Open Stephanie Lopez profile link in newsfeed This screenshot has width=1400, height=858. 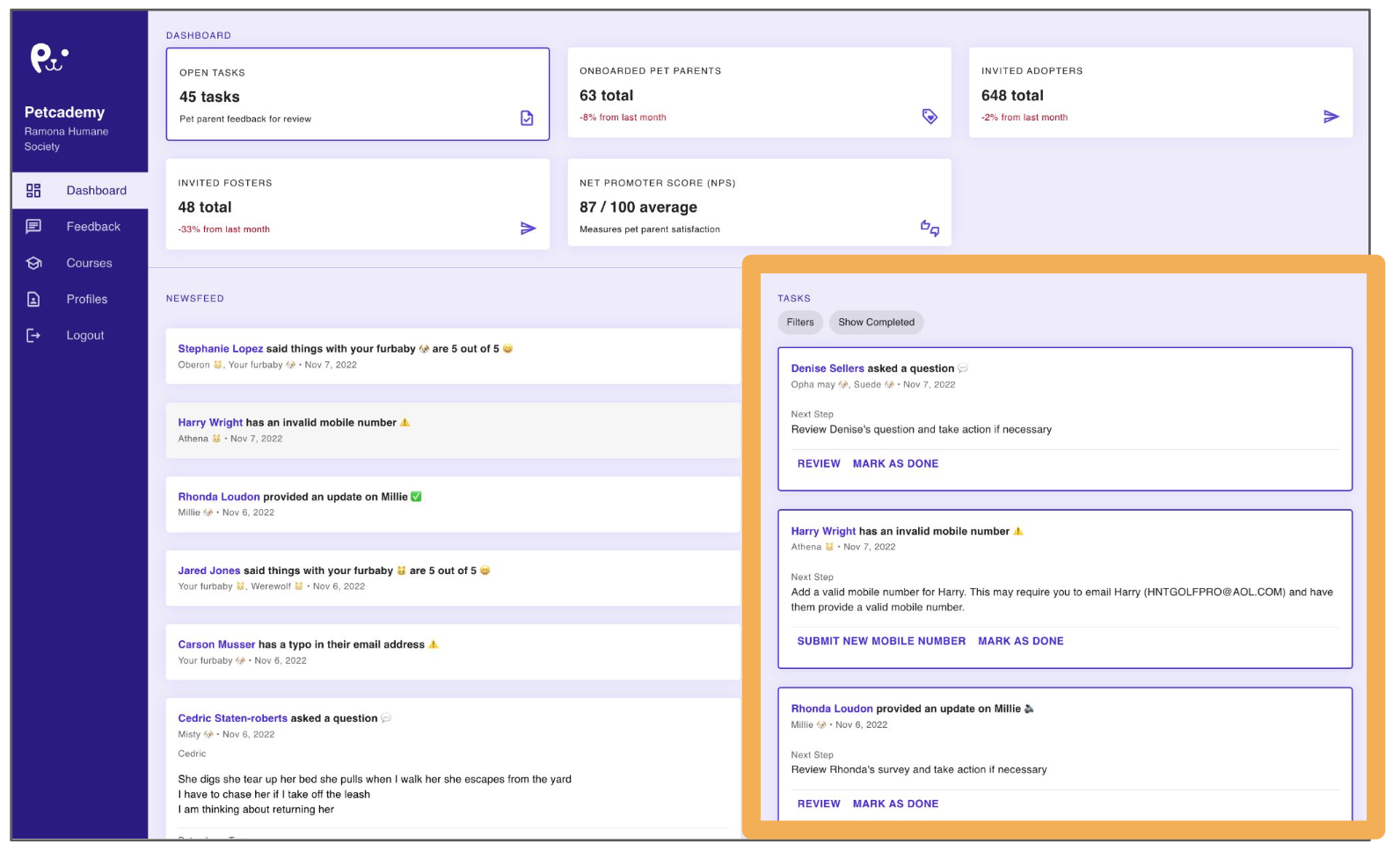pos(221,349)
